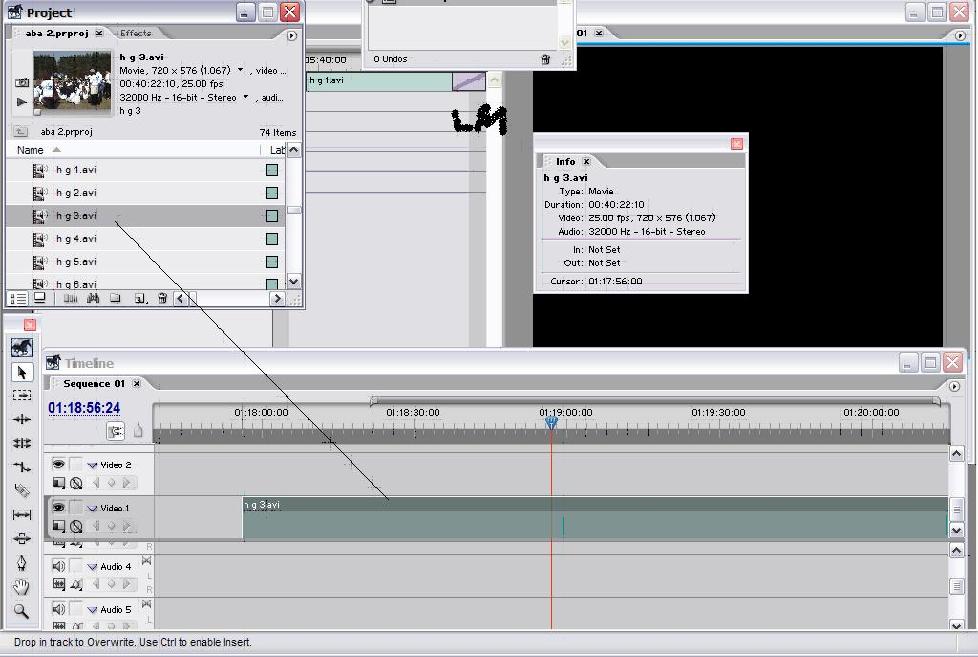978x657 pixels.
Task: Select the Razor tool in the toolbox
Action: tap(22, 491)
